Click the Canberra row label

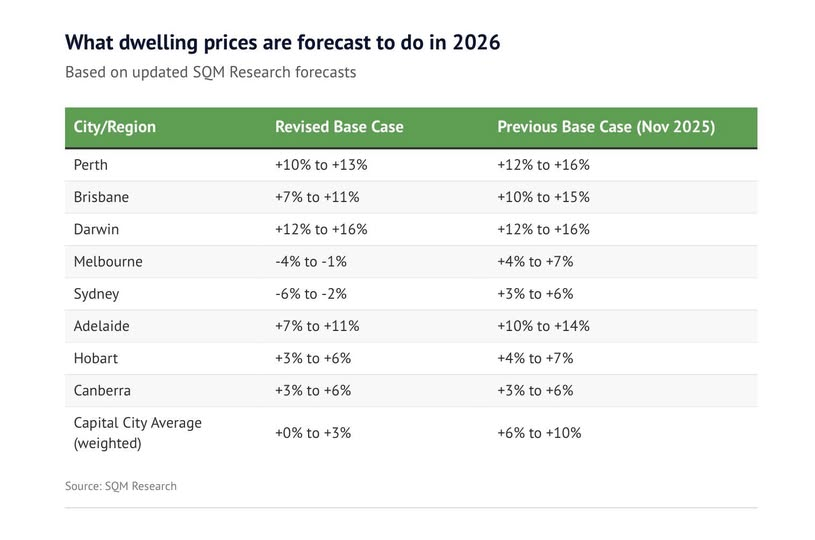pos(102,390)
